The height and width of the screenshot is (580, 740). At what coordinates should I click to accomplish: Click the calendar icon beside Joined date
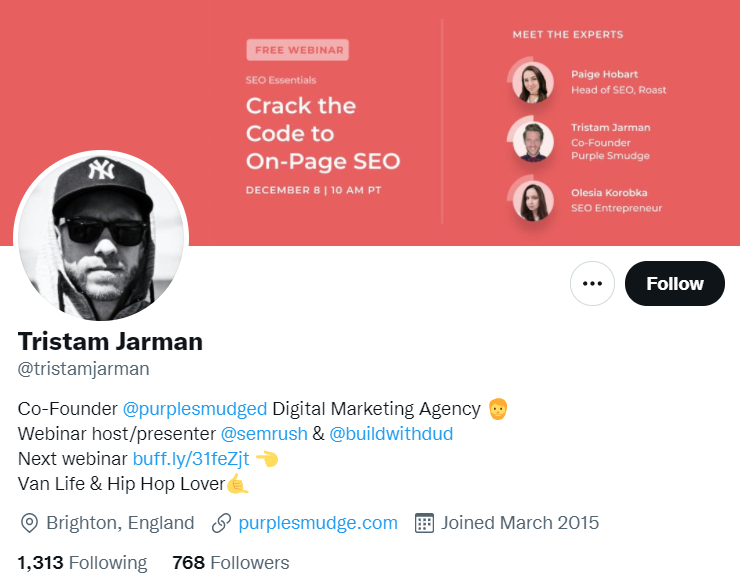[424, 523]
